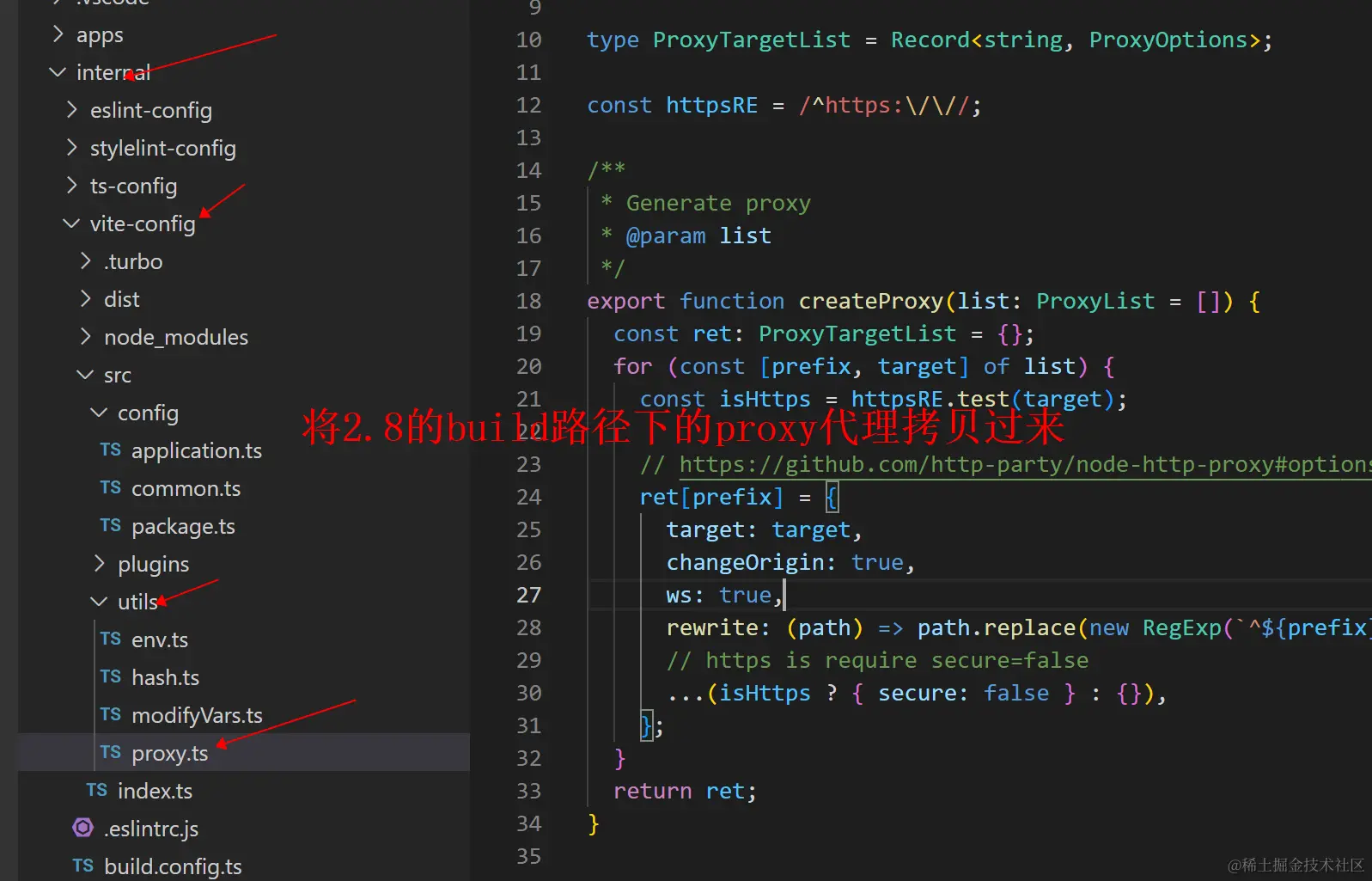Click TypeScript icon of env.ts
1372x881 pixels.
pos(110,639)
